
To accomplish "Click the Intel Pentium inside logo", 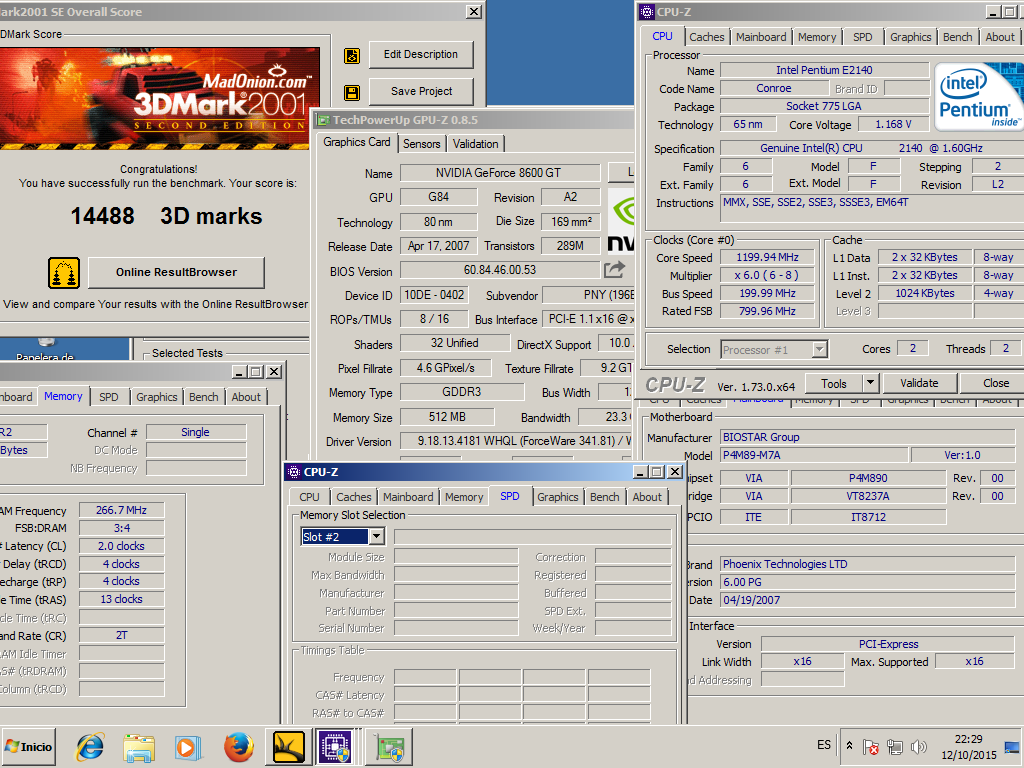I will tap(978, 97).
